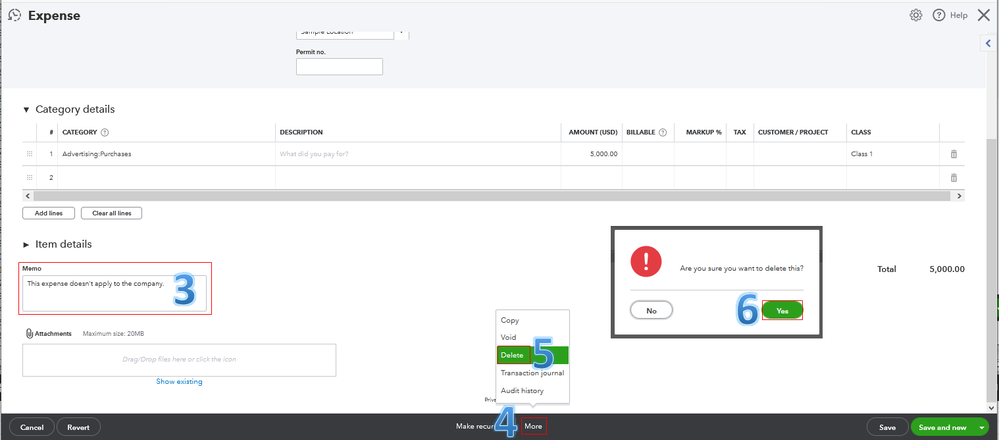The image size is (999, 440).
Task: Click the Cancel button
Action: click(32, 427)
